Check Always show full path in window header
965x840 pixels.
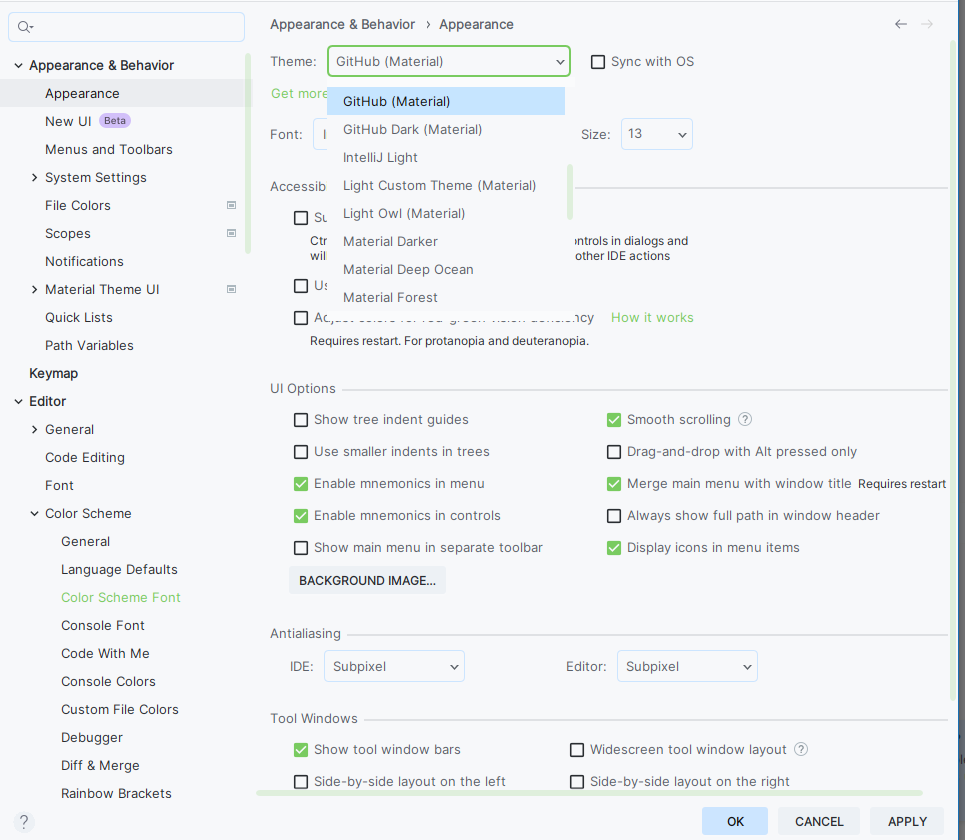[x=614, y=516]
